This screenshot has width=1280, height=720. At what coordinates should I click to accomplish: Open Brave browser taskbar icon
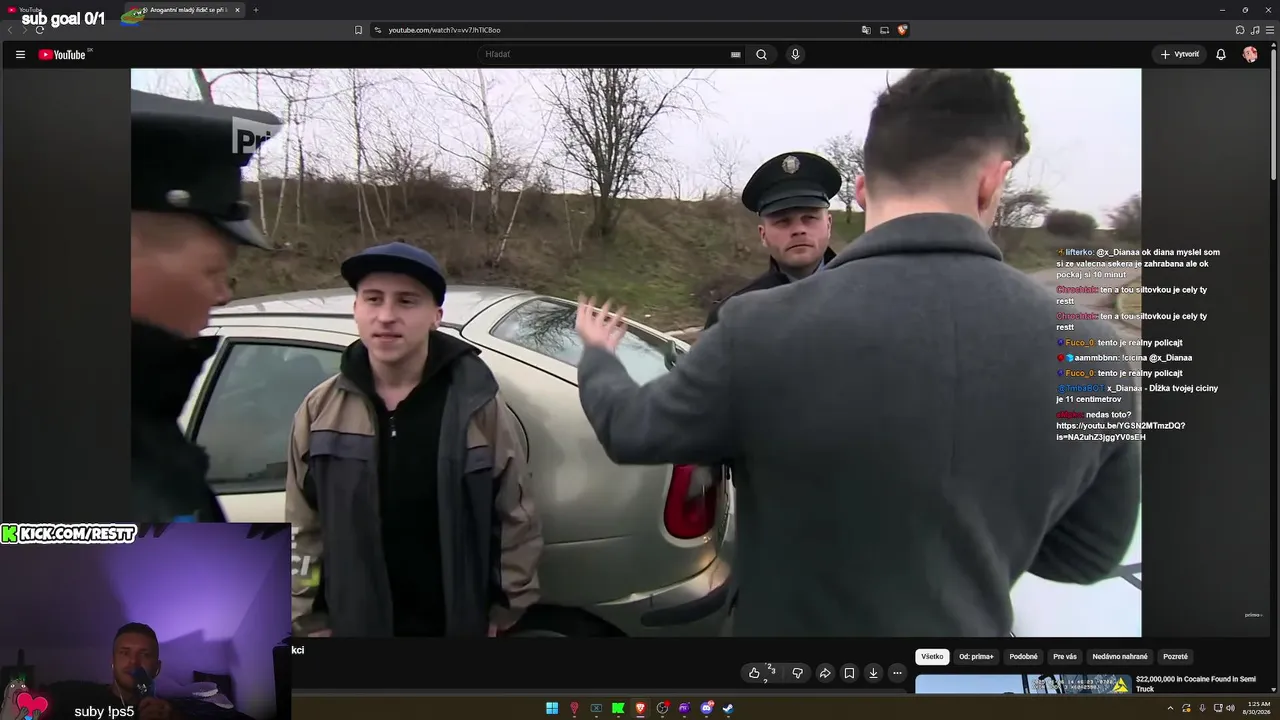[640, 709]
